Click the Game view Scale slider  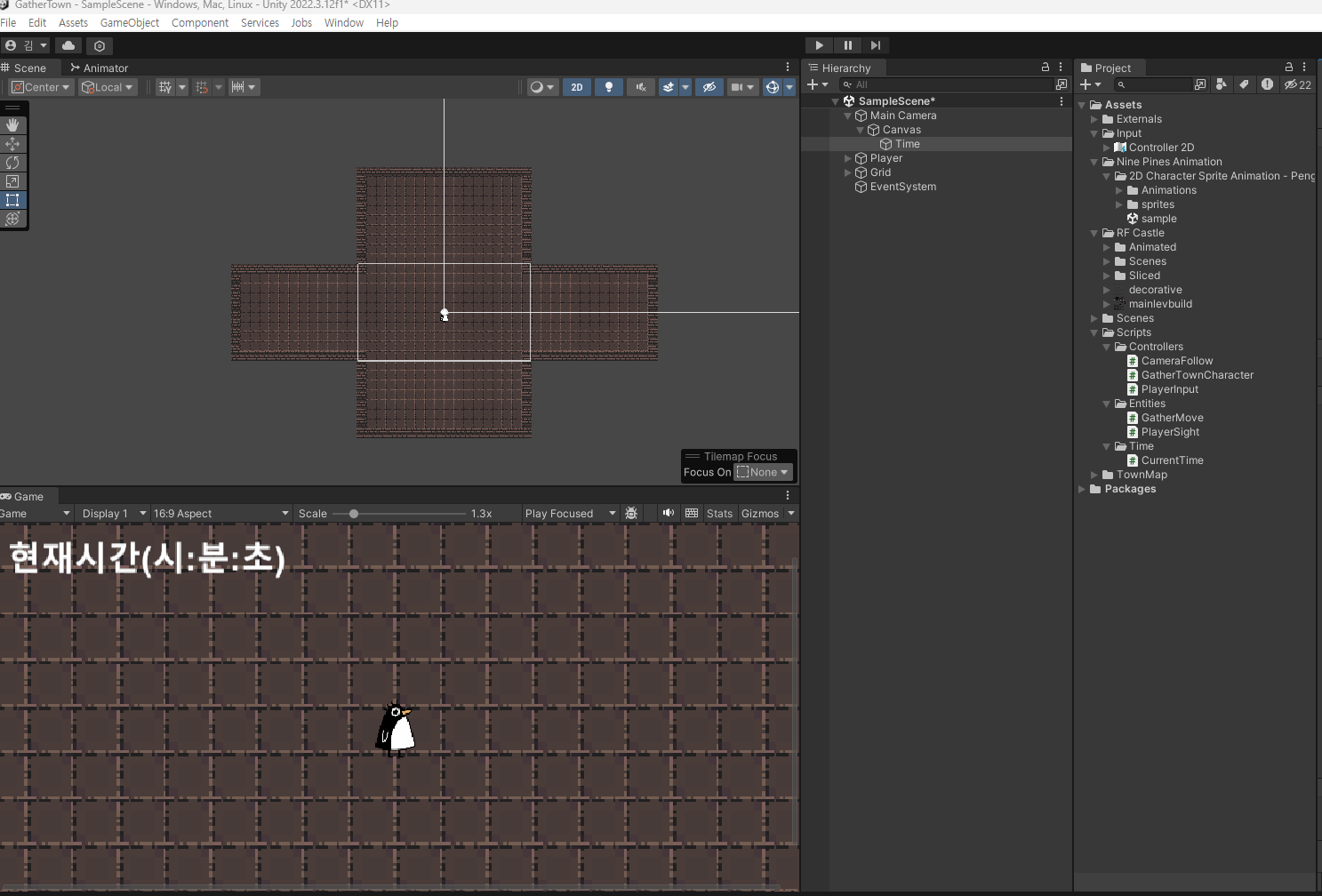pos(398,514)
